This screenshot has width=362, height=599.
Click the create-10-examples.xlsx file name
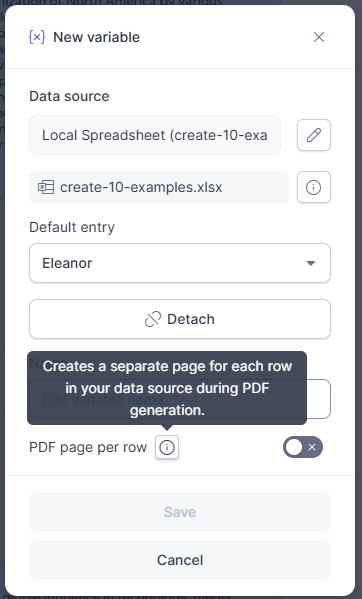pyautogui.click(x=141, y=187)
